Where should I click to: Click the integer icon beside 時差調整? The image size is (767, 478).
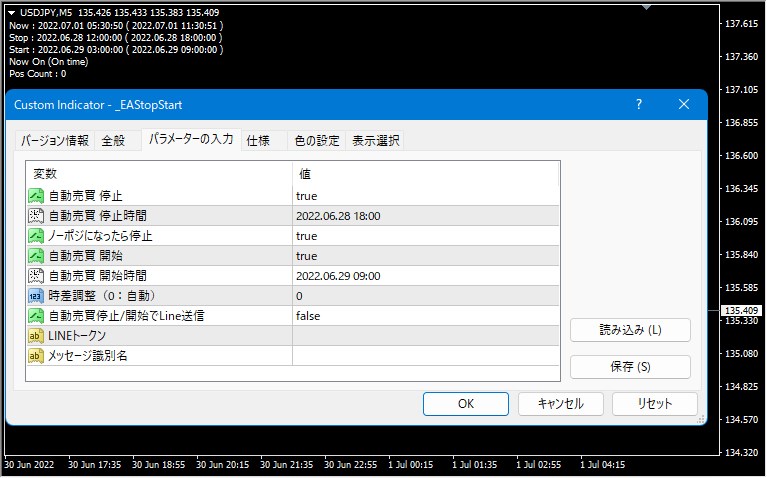[x=36, y=296]
